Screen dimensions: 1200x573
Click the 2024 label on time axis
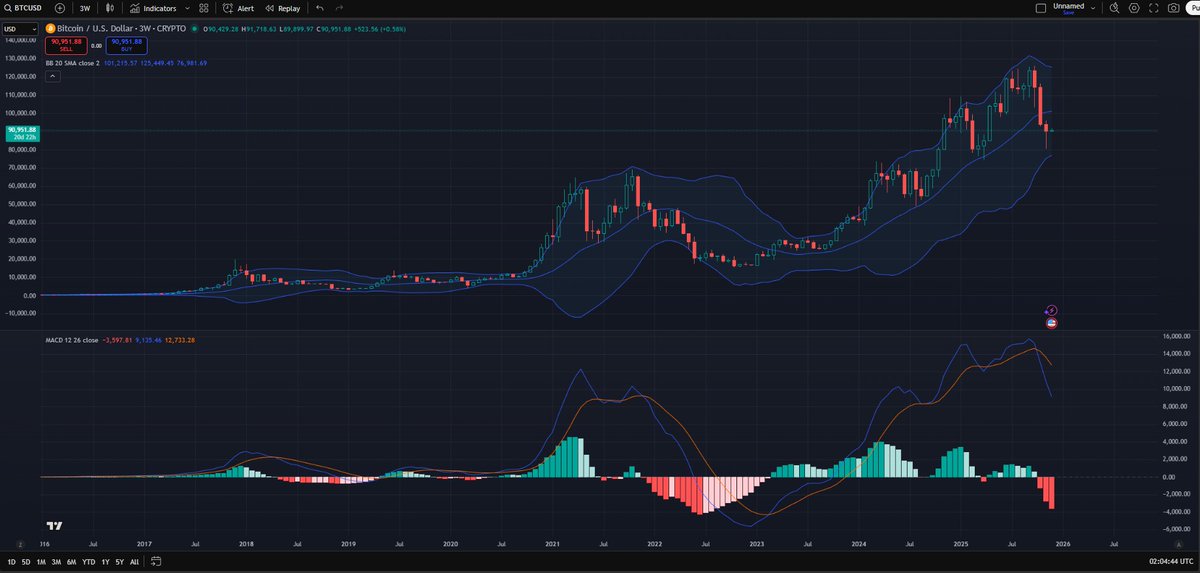(859, 543)
